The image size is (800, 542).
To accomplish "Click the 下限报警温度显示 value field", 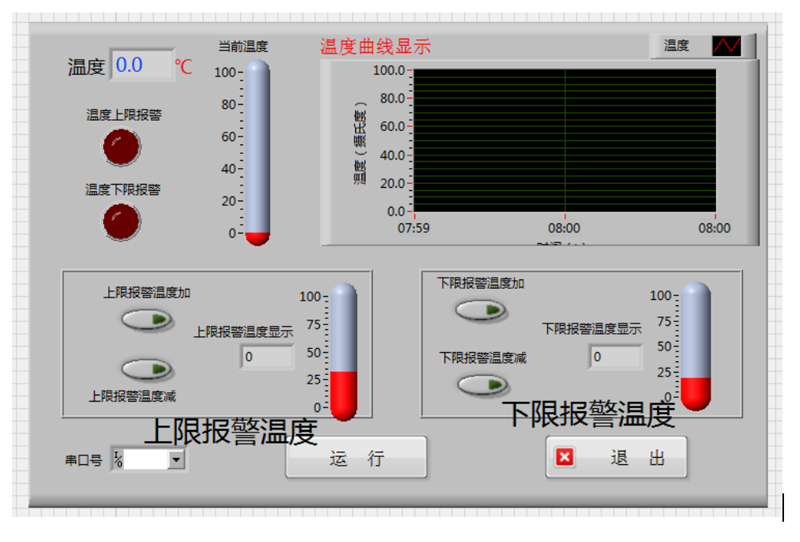I will [x=616, y=356].
